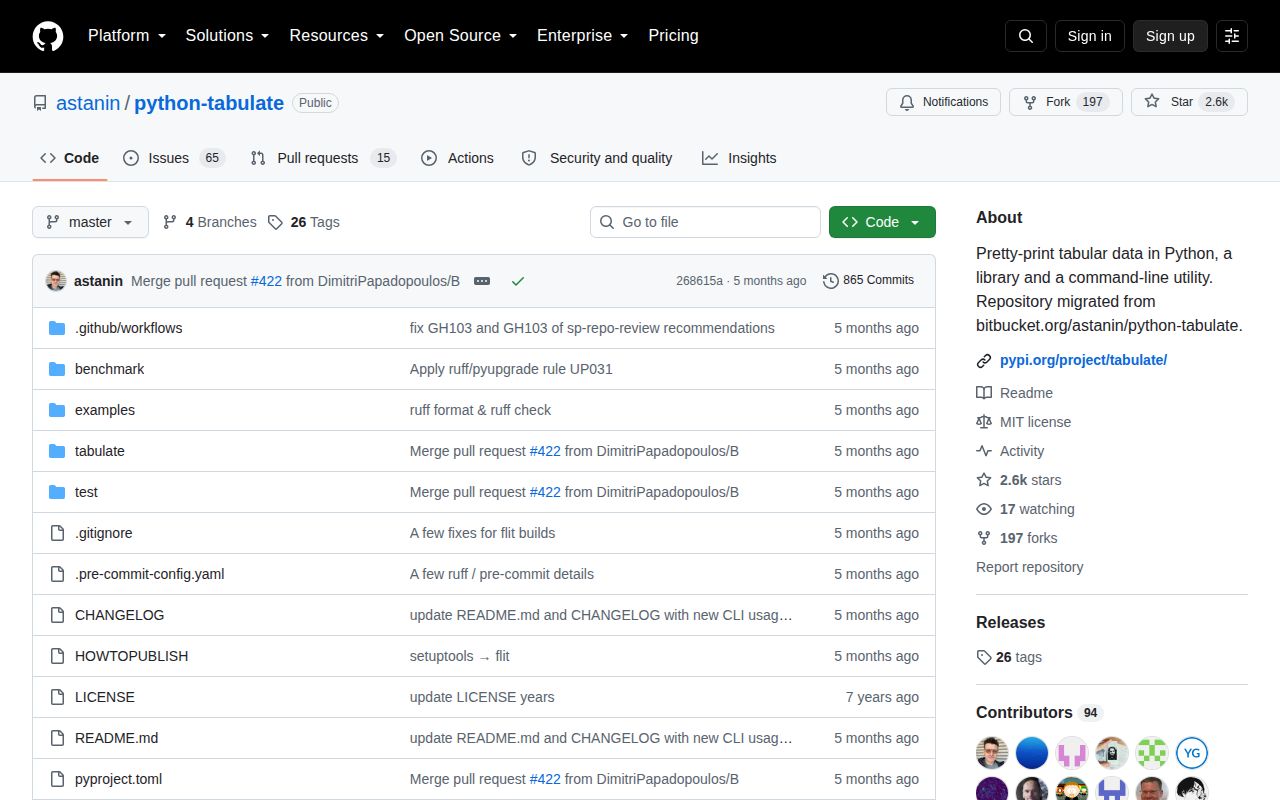
Task: Click the eye icon next to 17 watching
Action: click(x=984, y=509)
